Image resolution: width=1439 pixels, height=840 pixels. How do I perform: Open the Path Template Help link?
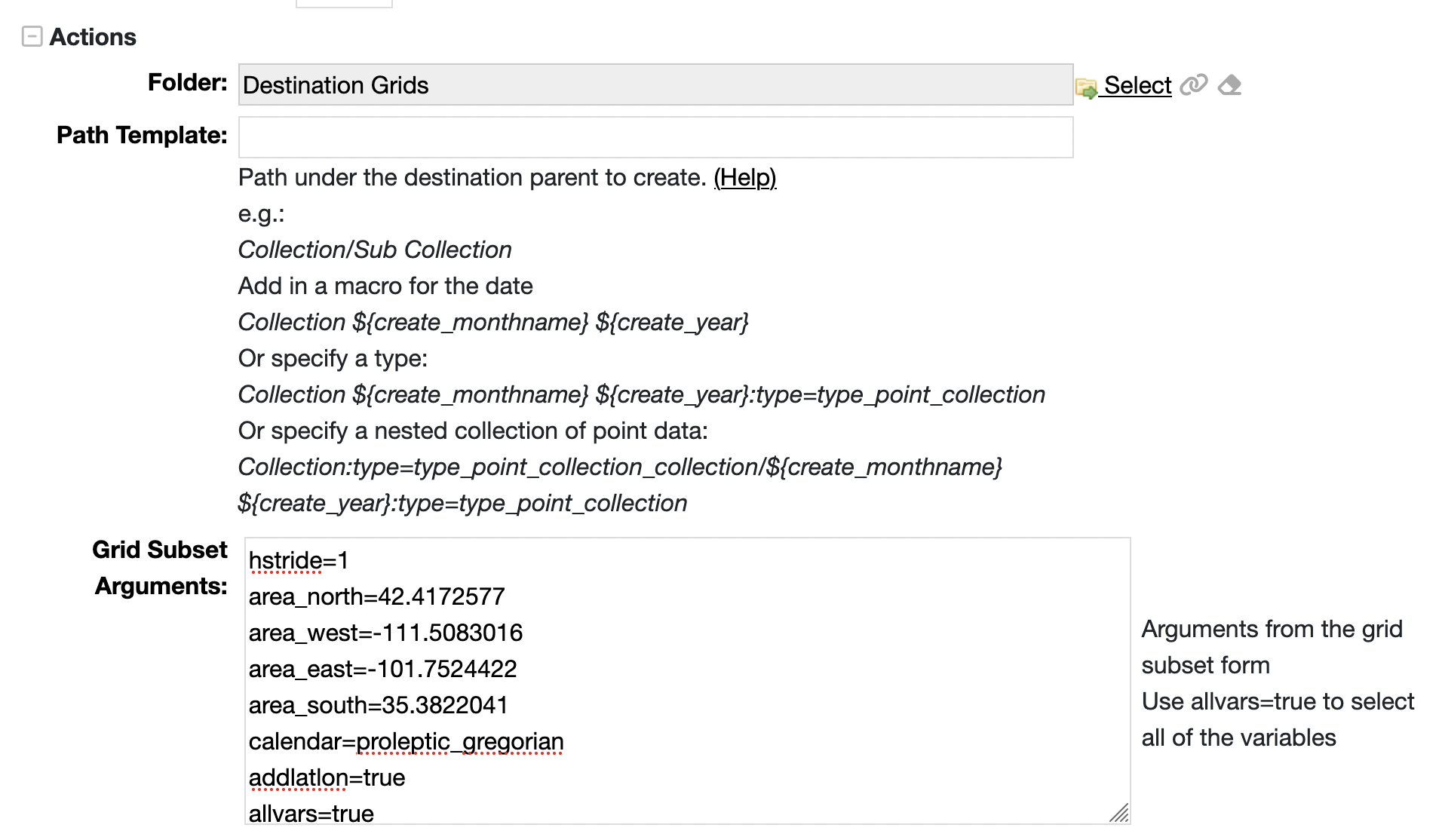(x=744, y=178)
